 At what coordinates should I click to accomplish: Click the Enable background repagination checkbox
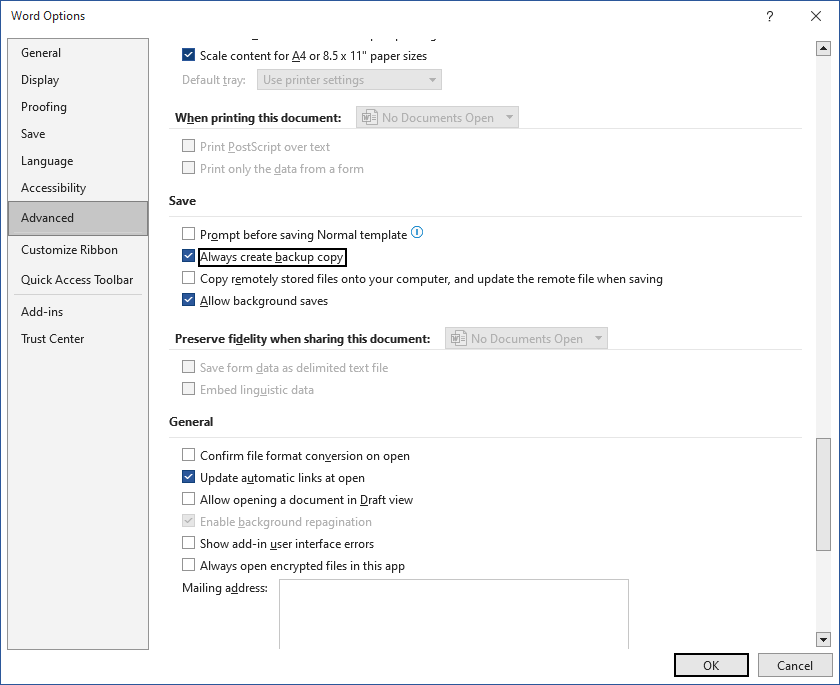click(189, 521)
